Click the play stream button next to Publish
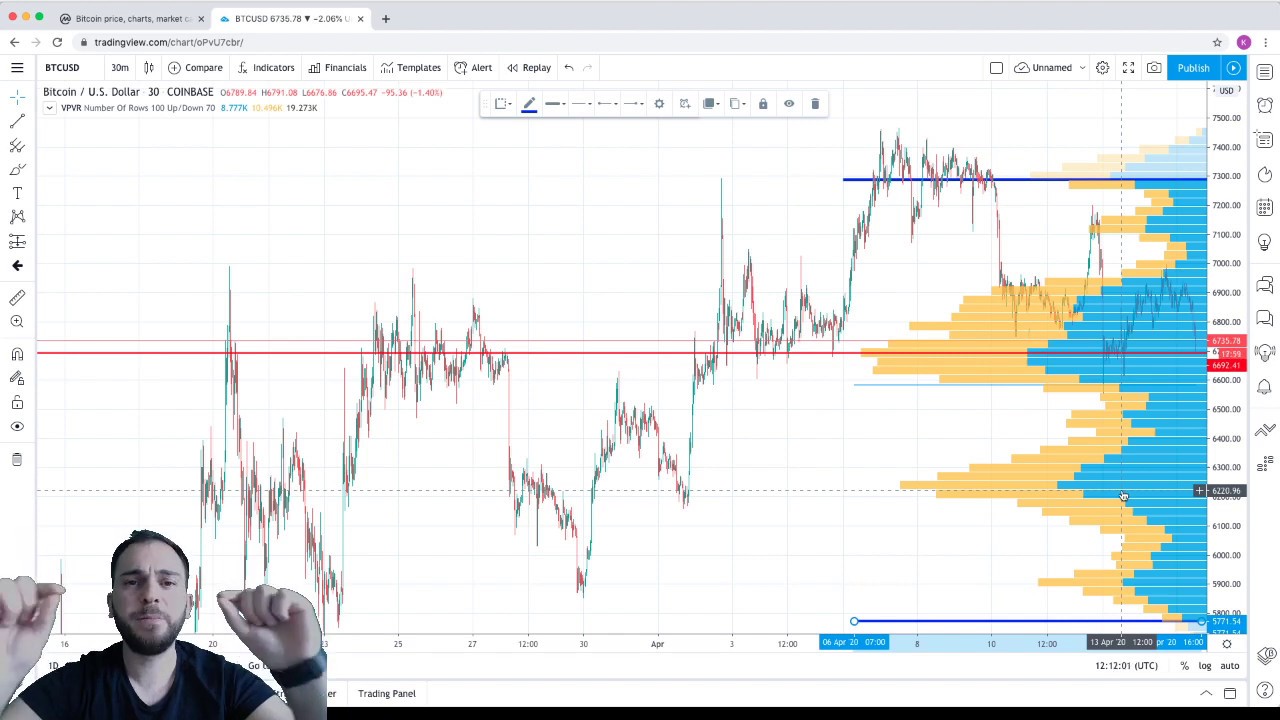This screenshot has width=1280, height=720. pos(1233,67)
